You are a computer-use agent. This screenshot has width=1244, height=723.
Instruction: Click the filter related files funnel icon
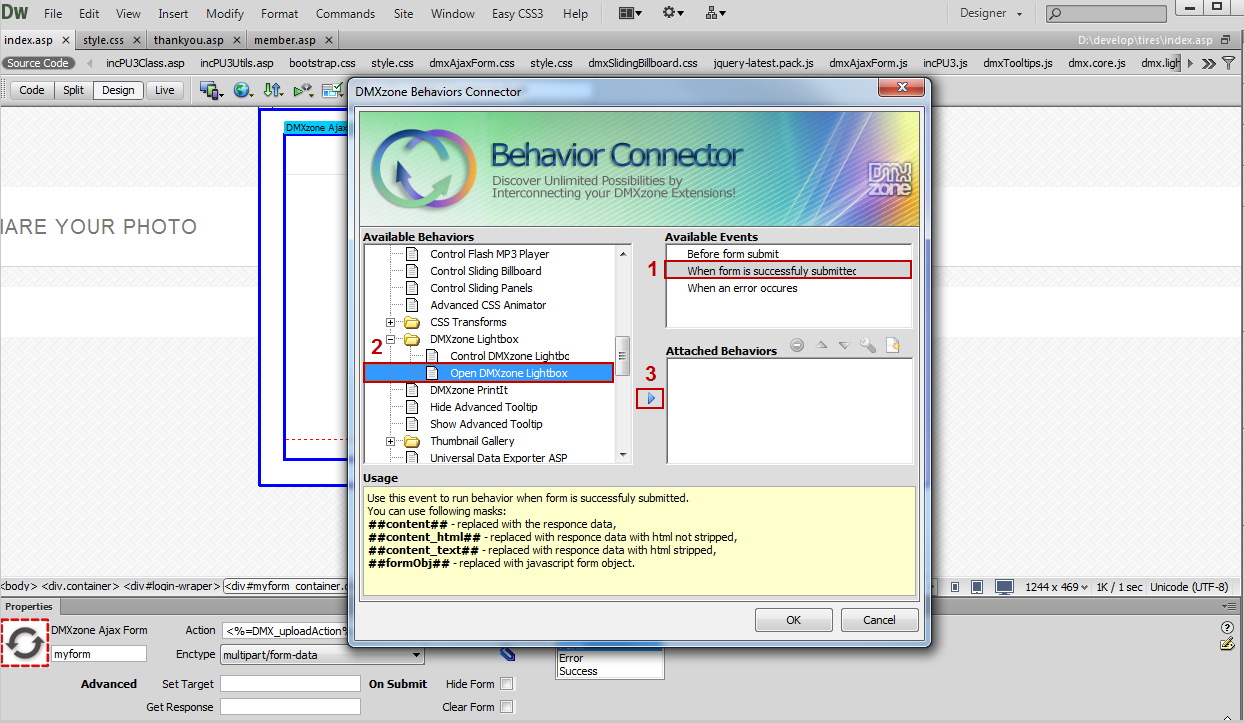[x=1229, y=63]
